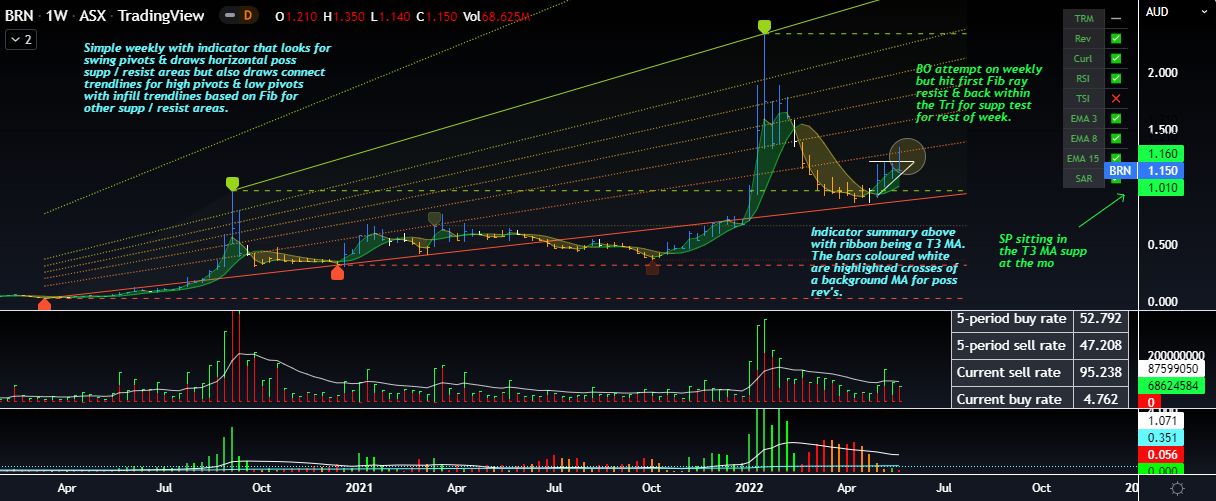Image resolution: width=1216 pixels, height=501 pixels.
Task: Click the dash indicator beside TRM
Action: click(x=1116, y=18)
